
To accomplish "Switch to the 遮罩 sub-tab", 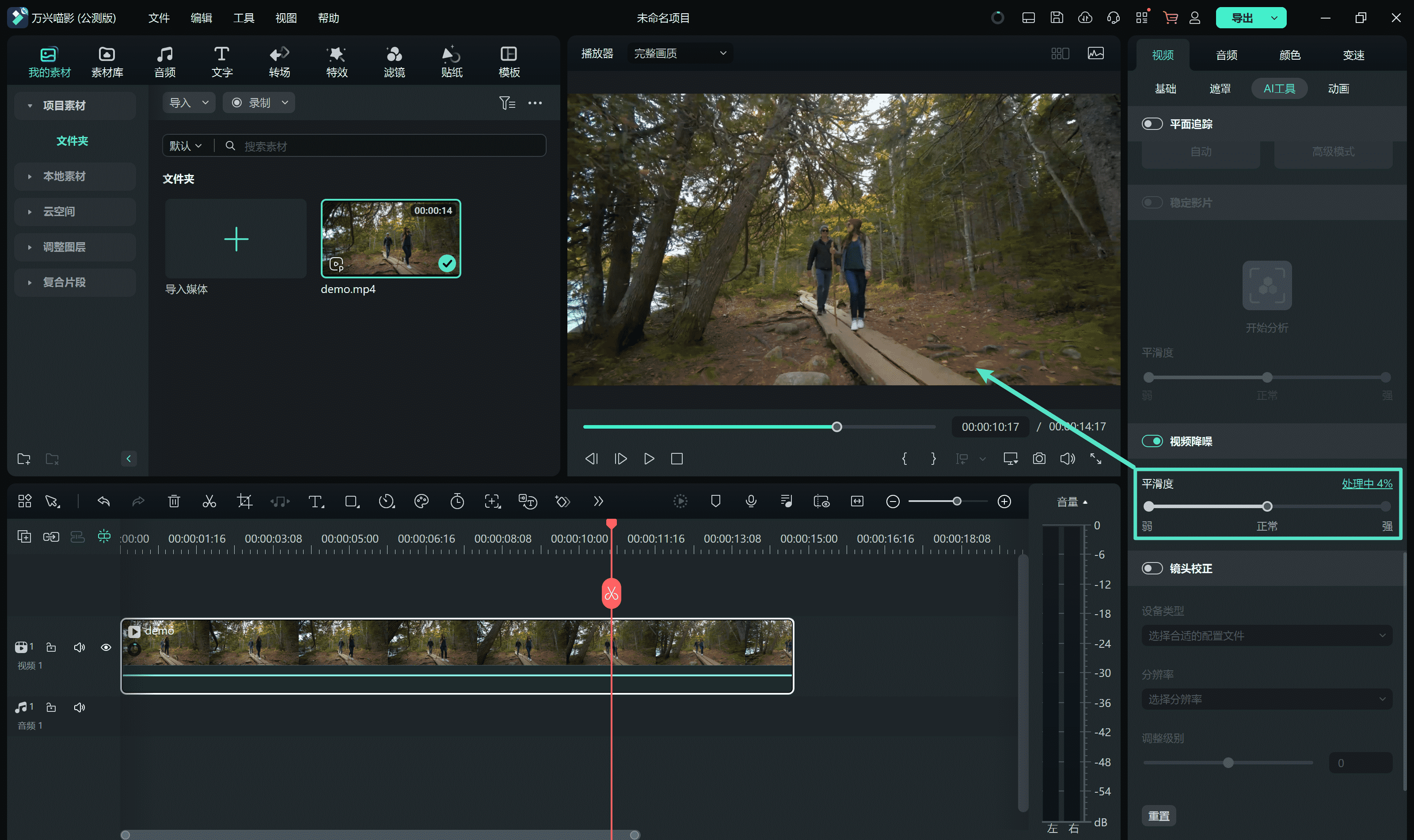I will click(1220, 88).
